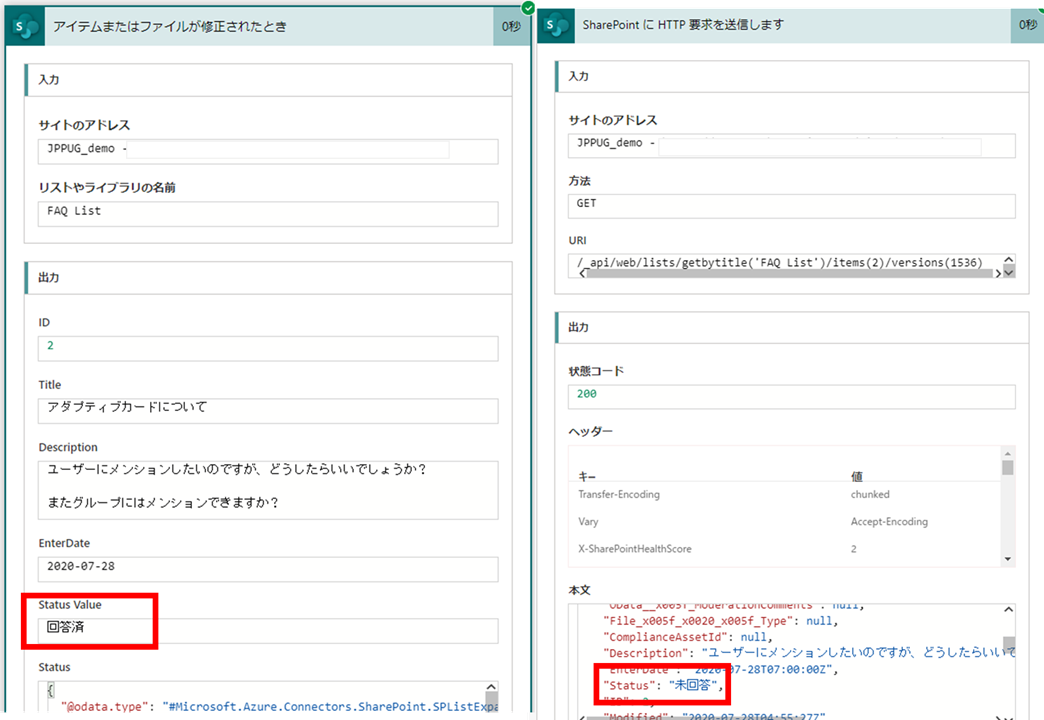Click header table scroll-up arrow
The width and height of the screenshot is (1044, 720).
point(1007,453)
